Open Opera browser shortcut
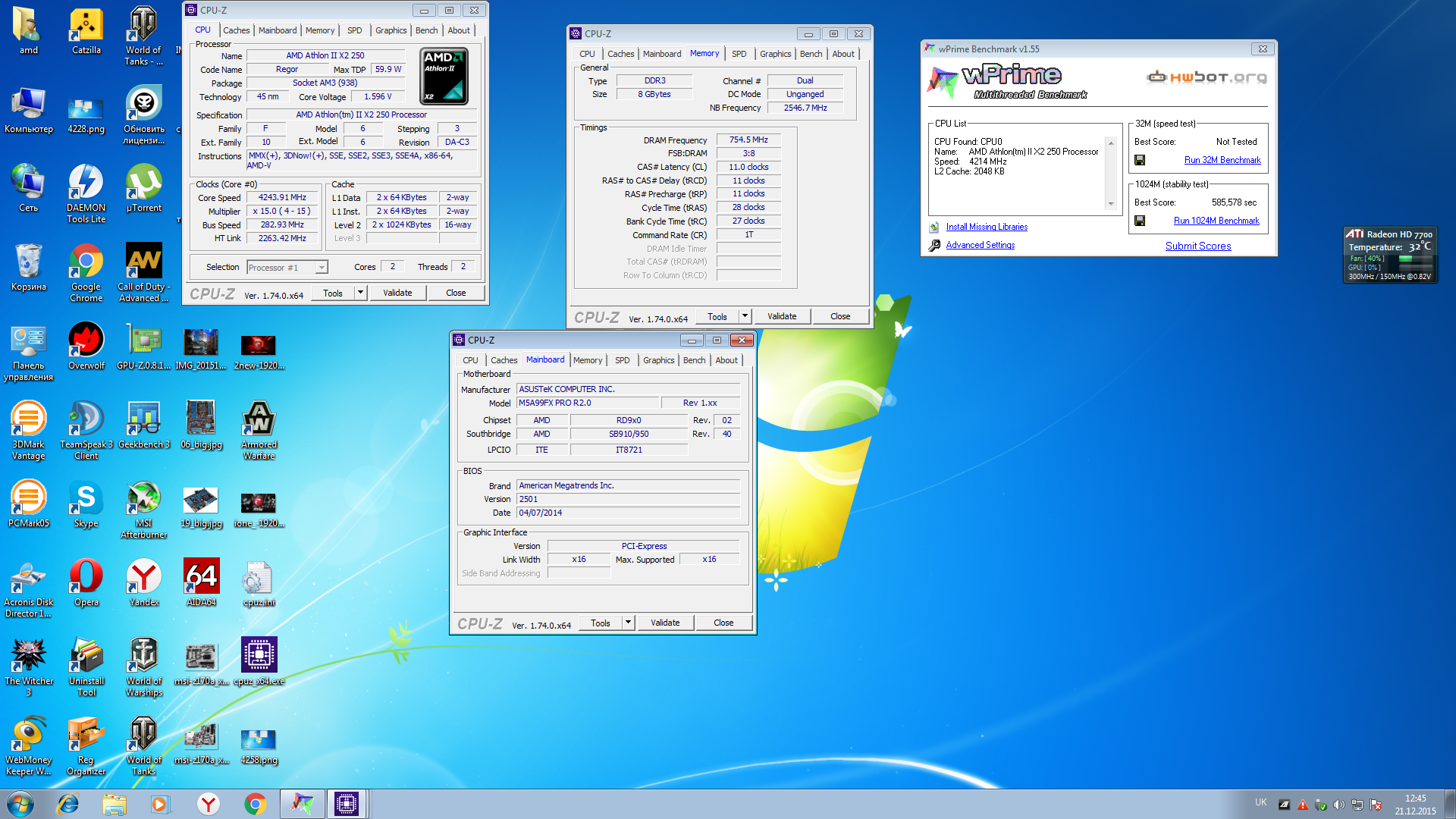Image resolution: width=1456 pixels, height=819 pixels. (x=86, y=583)
